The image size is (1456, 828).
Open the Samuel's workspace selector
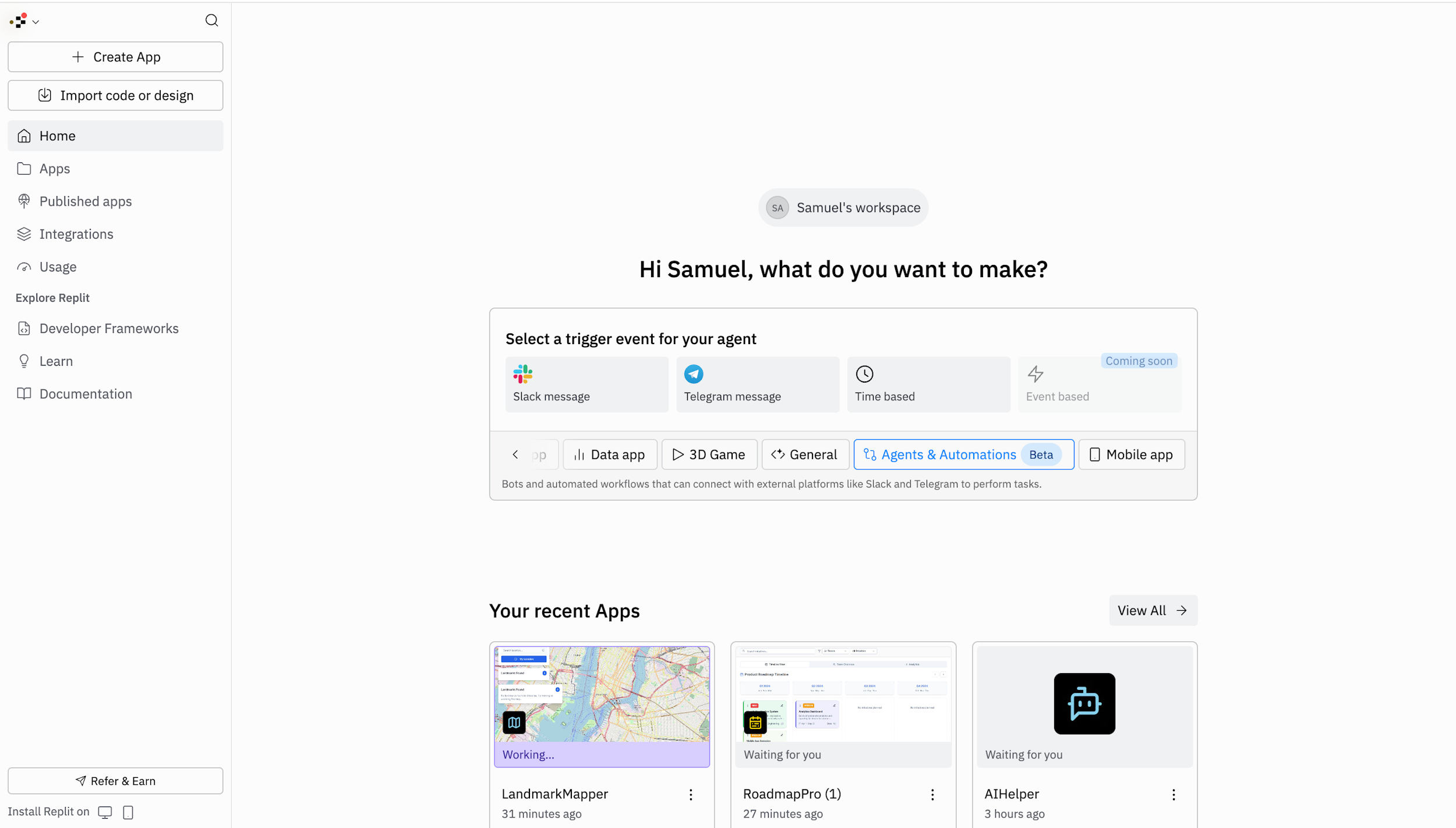point(842,207)
